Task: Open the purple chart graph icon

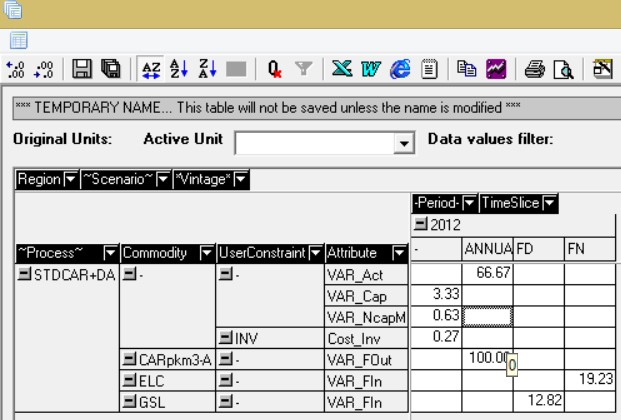Action: (x=496, y=69)
